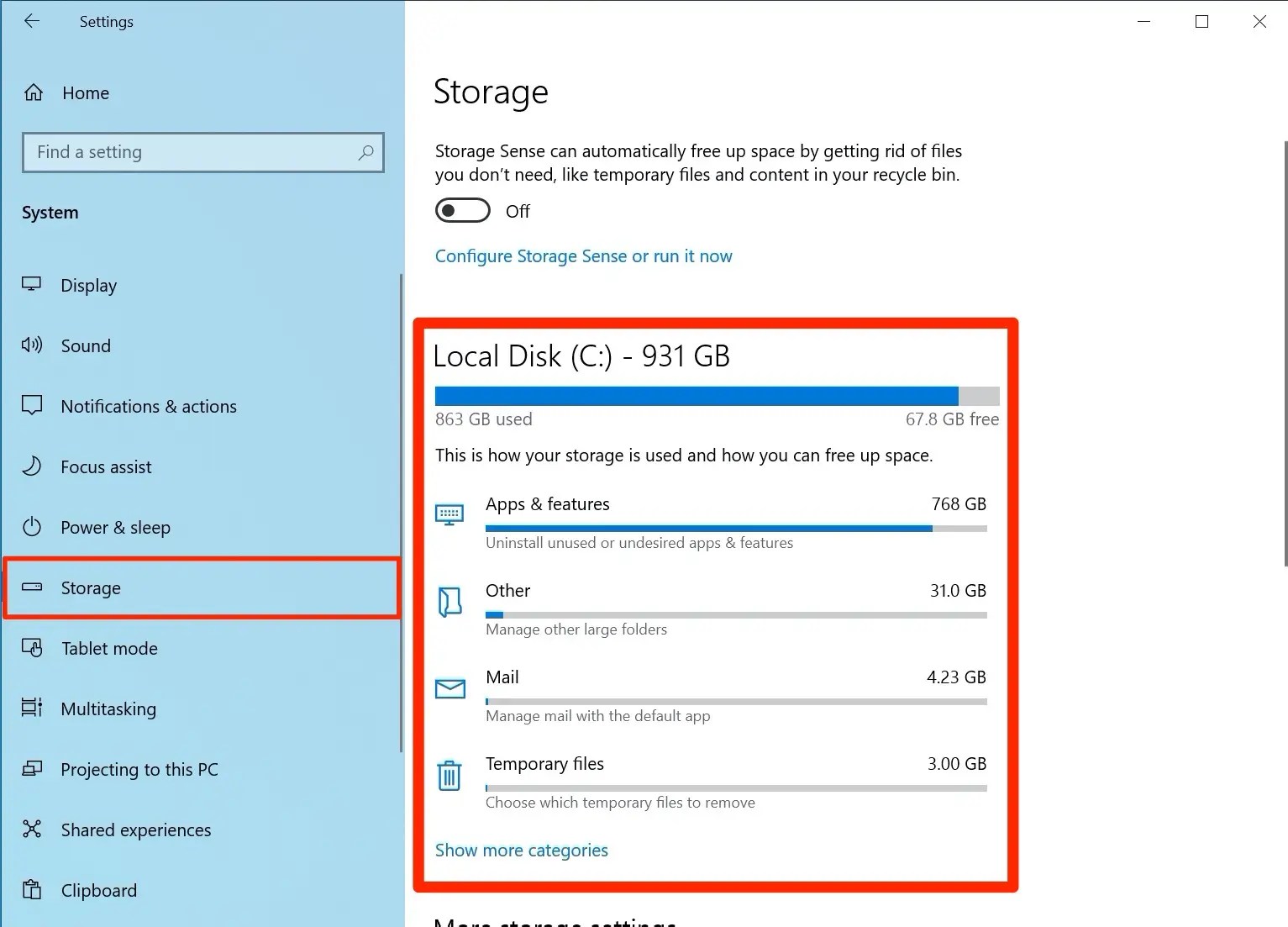The height and width of the screenshot is (927, 1288).
Task: Click the main page vertical scrollbar
Action: 1285,353
